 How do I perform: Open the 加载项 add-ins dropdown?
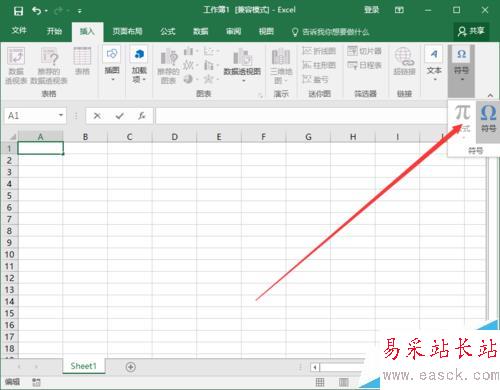coord(139,65)
